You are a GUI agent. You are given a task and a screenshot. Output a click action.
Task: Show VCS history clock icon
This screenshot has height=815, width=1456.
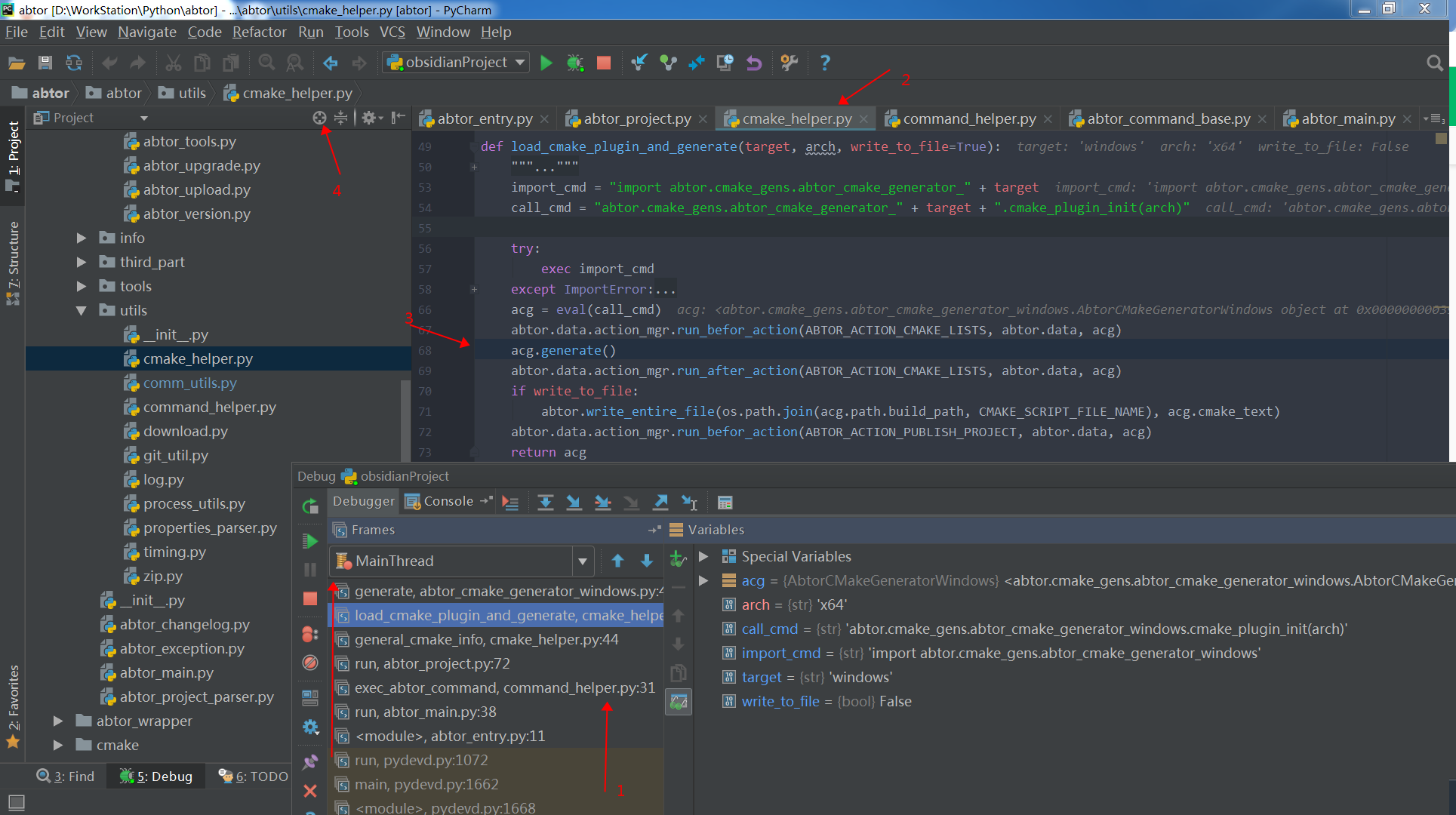coord(725,63)
